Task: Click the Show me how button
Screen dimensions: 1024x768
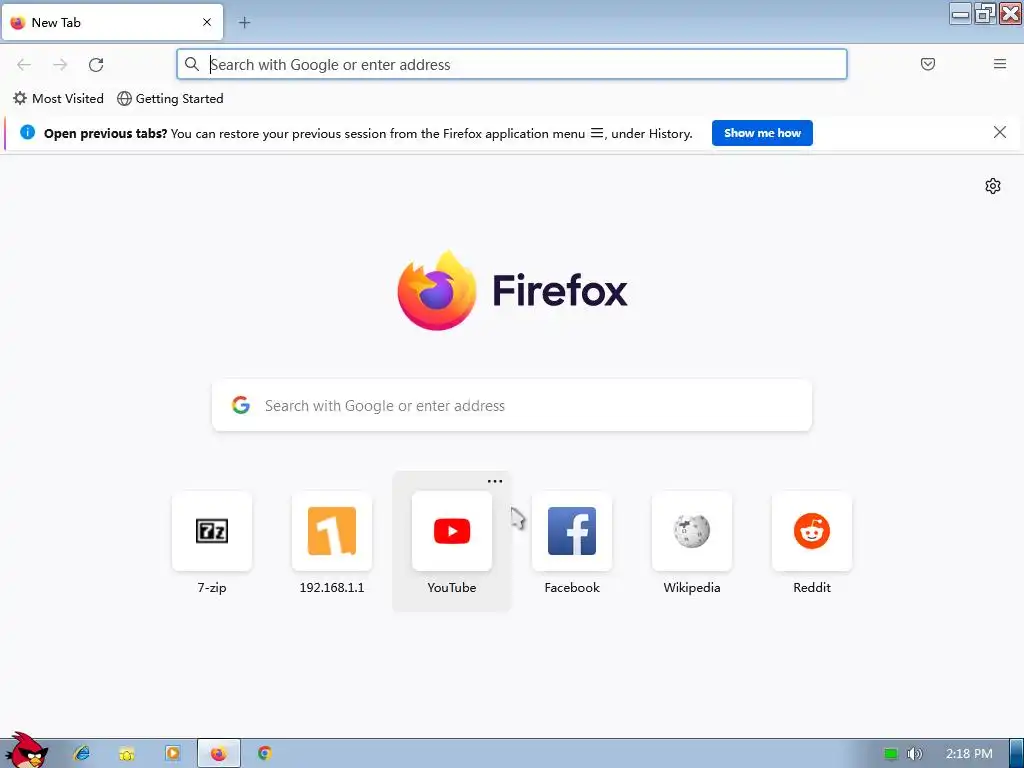Action: [762, 133]
